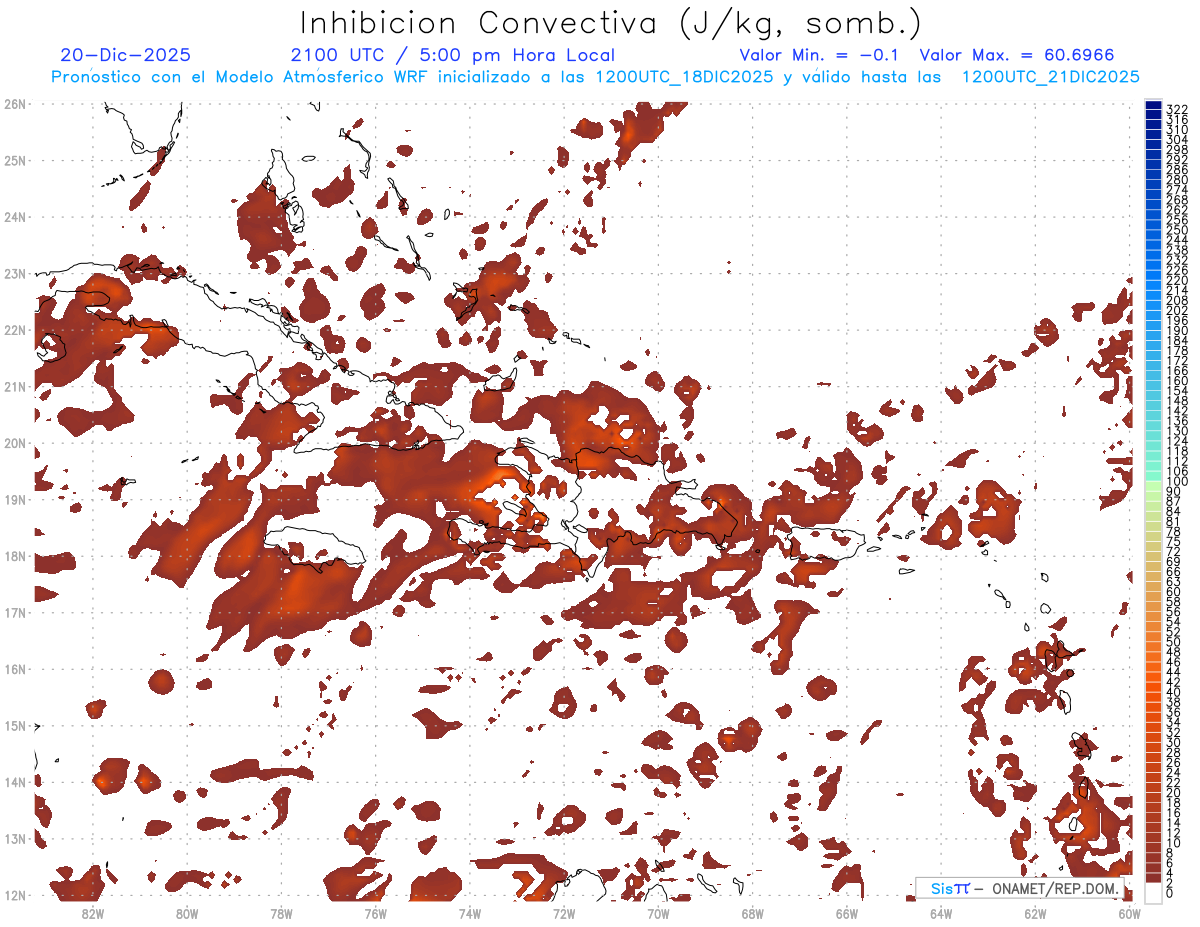Screen dimensions: 1200x927
Task: Click latitude axis label '23N'
Action: tap(15, 273)
